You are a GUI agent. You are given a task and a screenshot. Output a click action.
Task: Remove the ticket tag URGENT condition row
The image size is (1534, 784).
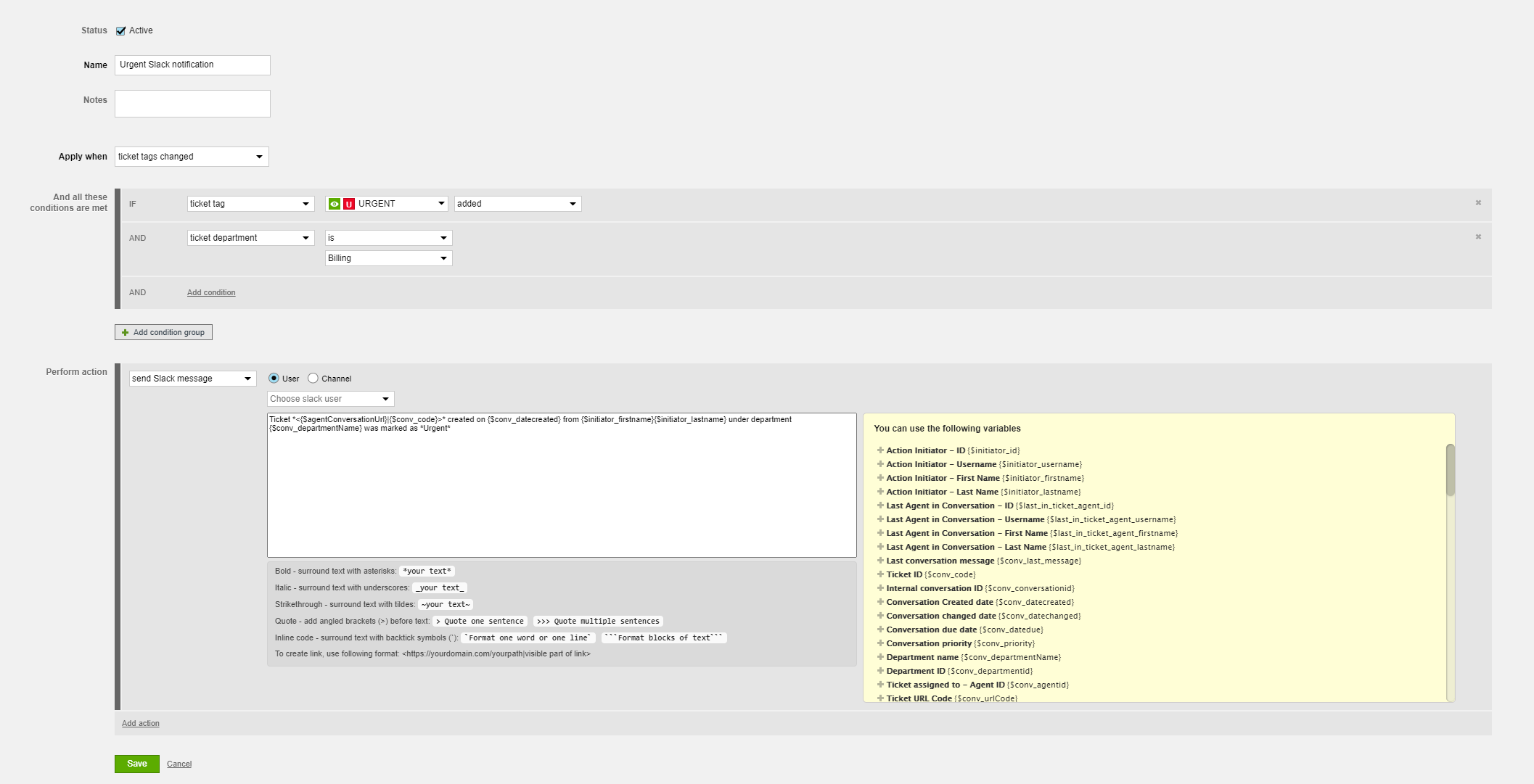point(1478,203)
